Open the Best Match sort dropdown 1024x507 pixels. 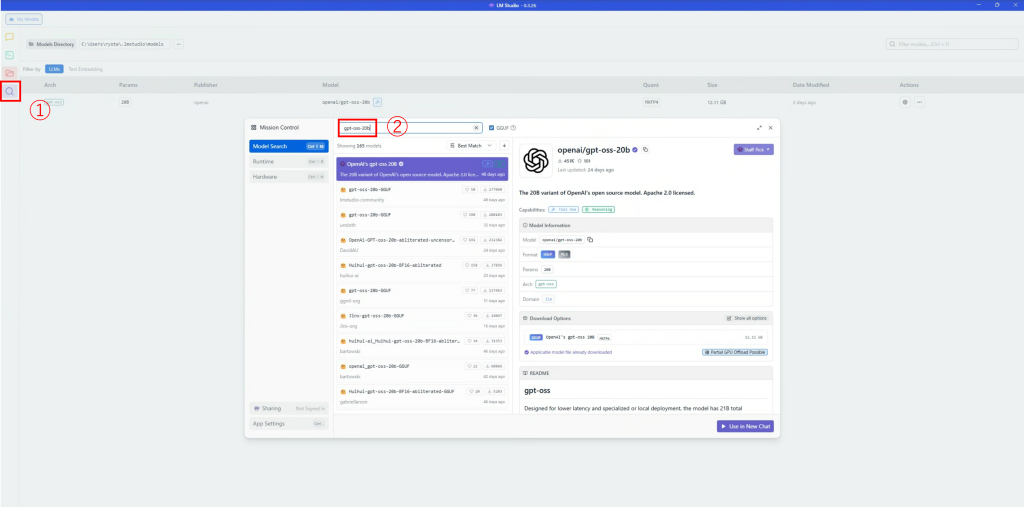[471, 146]
